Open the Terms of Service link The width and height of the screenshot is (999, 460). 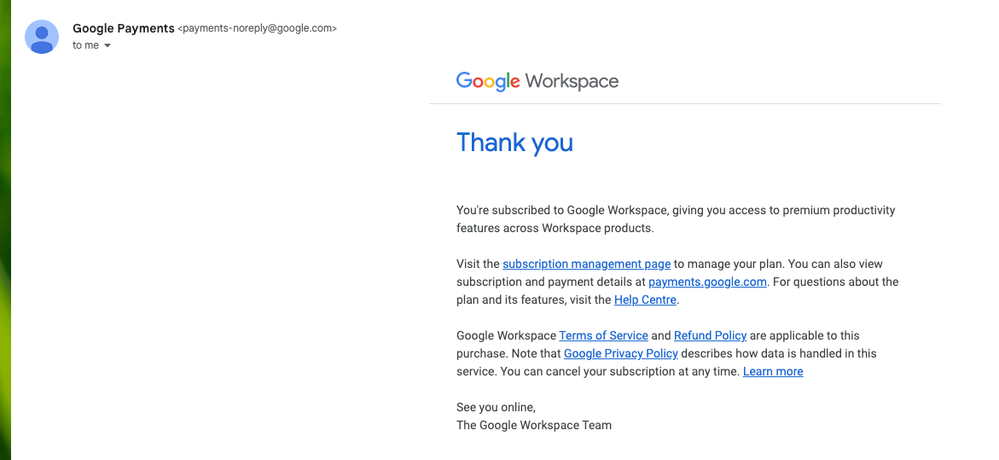point(603,335)
